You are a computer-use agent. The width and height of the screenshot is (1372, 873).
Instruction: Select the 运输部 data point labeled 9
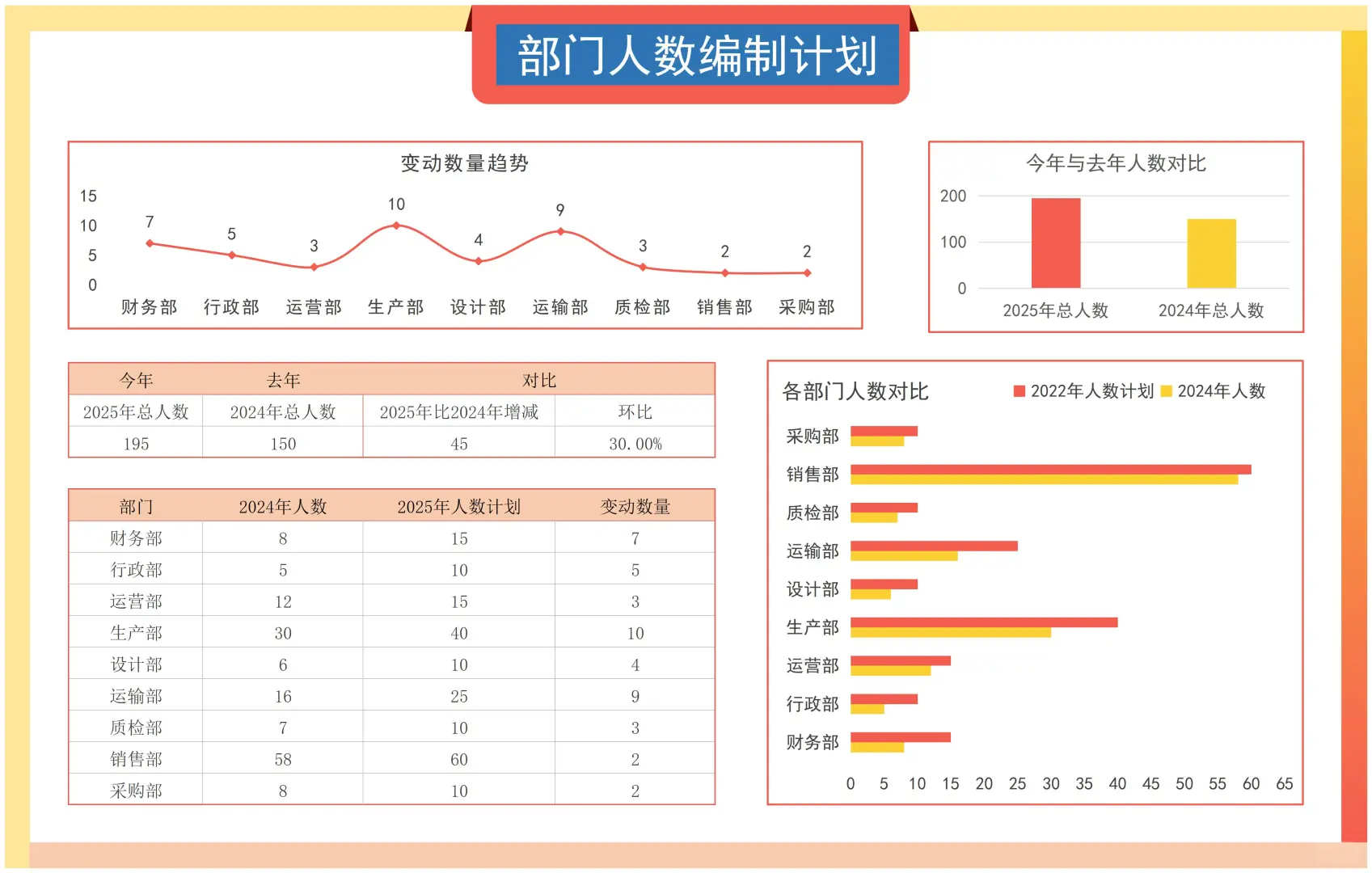pos(560,230)
